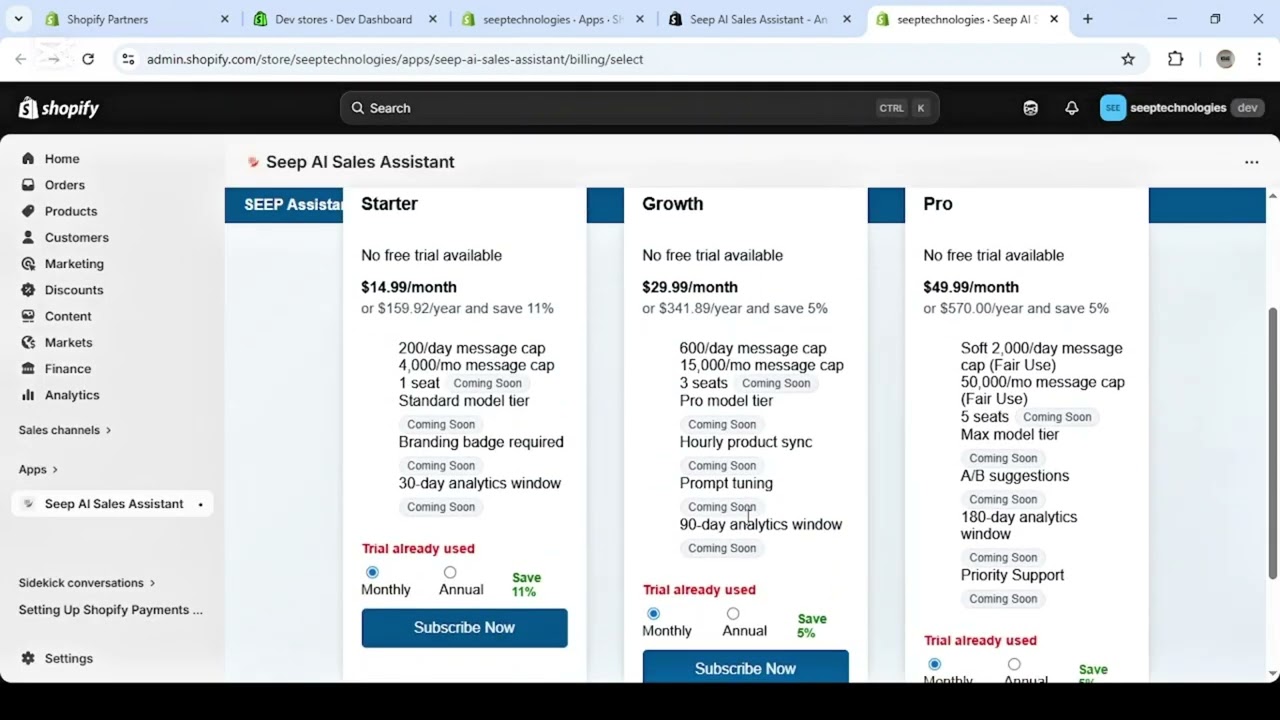
Task: Open the Finance section icon
Action: (28, 369)
